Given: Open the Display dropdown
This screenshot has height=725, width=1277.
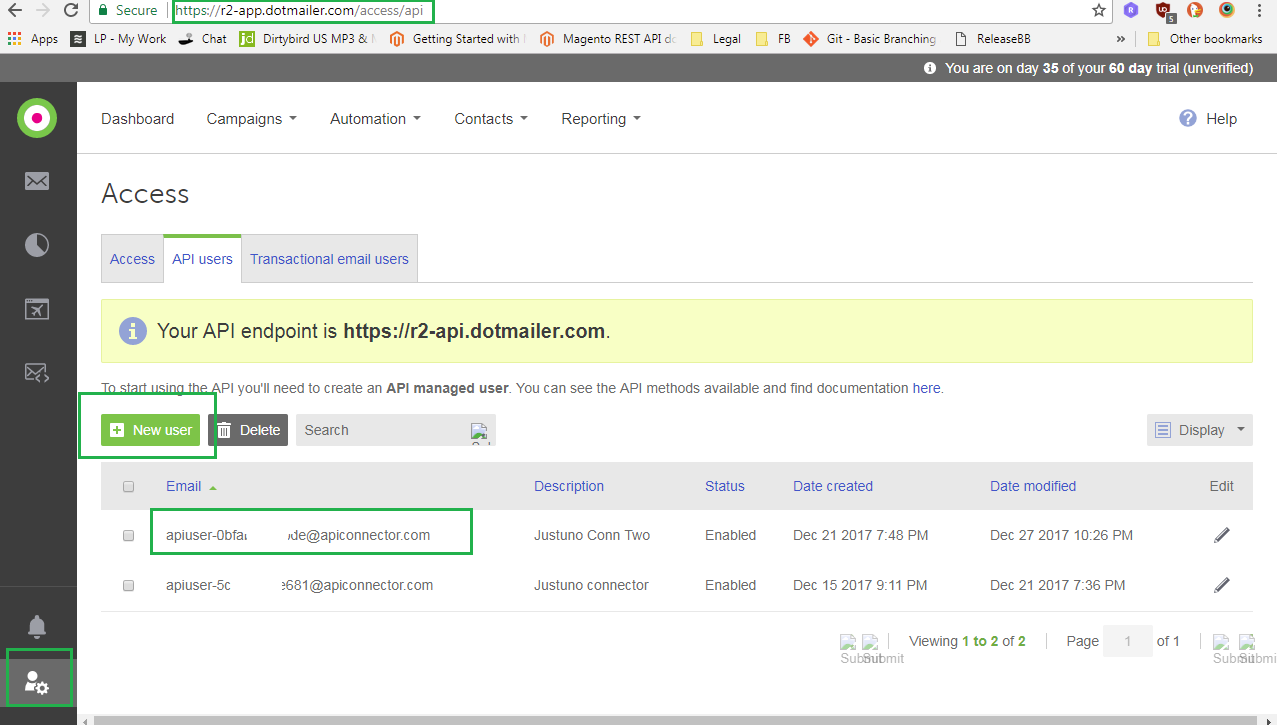Looking at the screenshot, I should pos(1199,429).
